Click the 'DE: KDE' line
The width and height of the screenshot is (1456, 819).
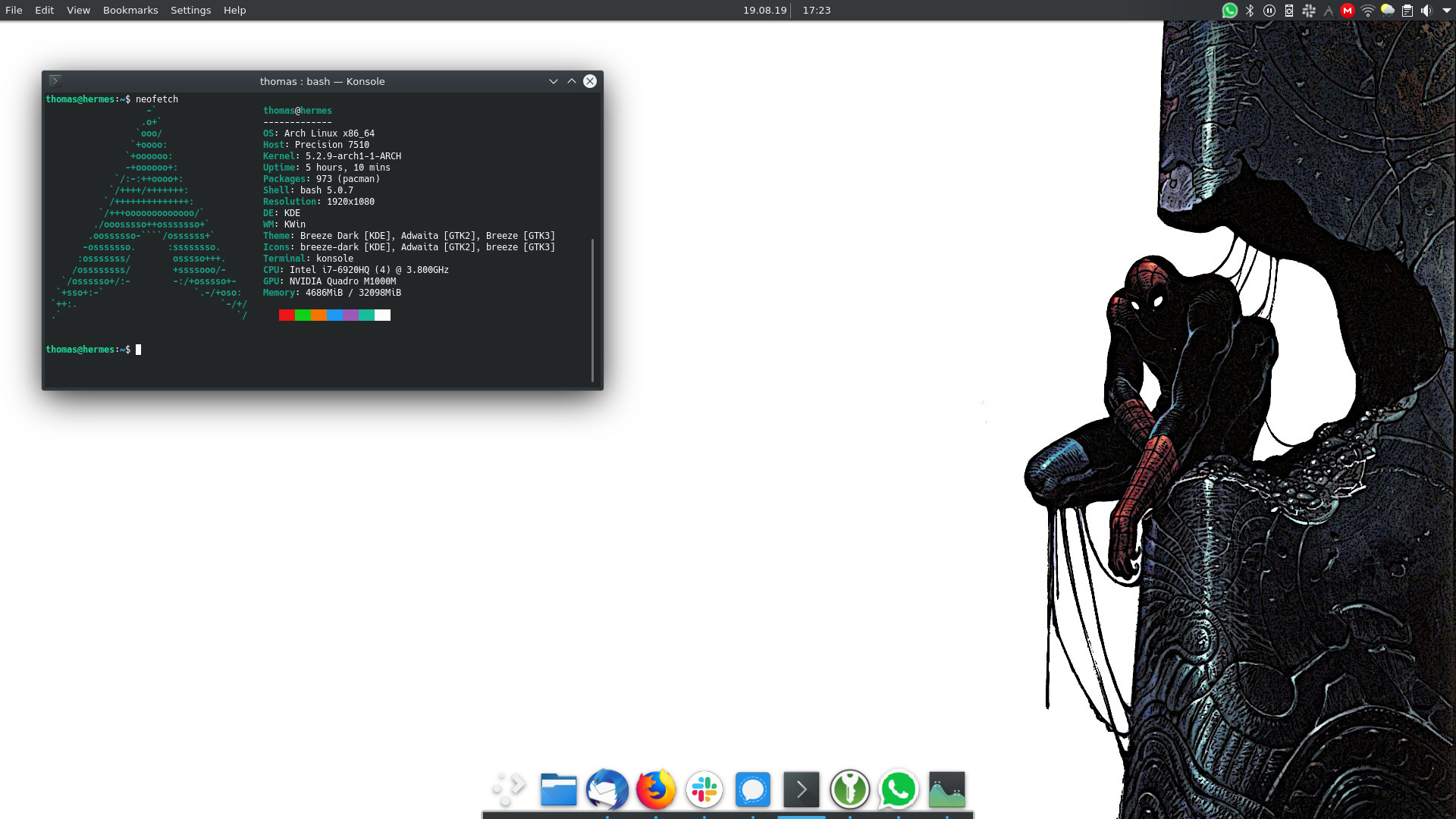281,213
